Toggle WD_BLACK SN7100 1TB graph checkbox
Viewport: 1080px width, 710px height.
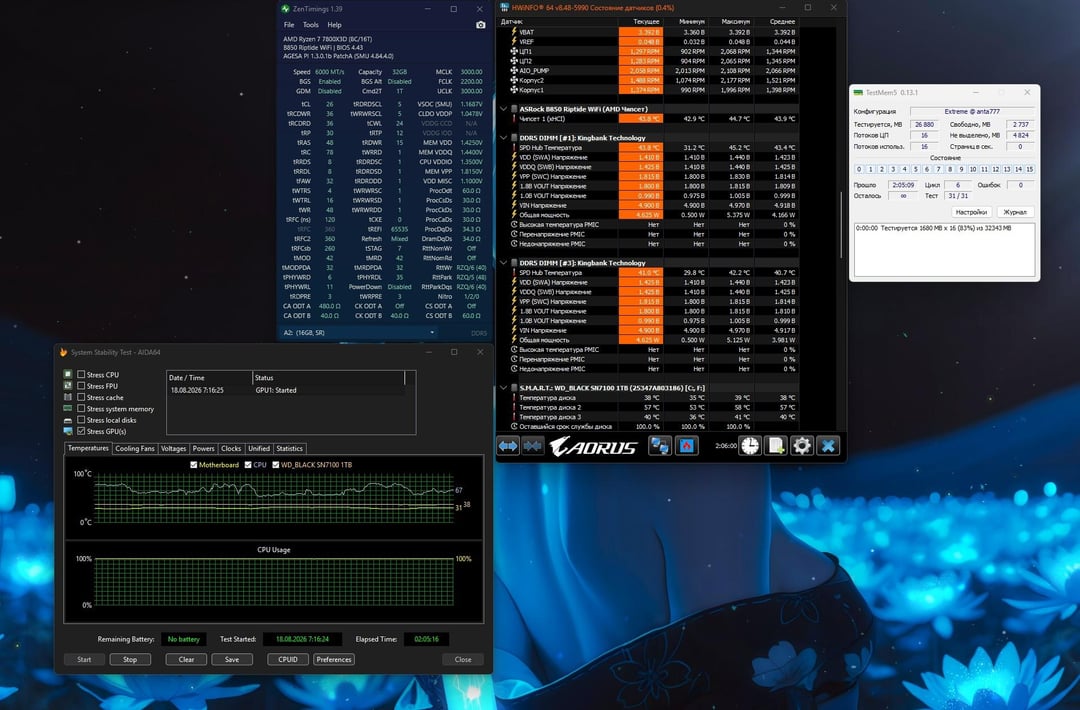click(x=276, y=465)
